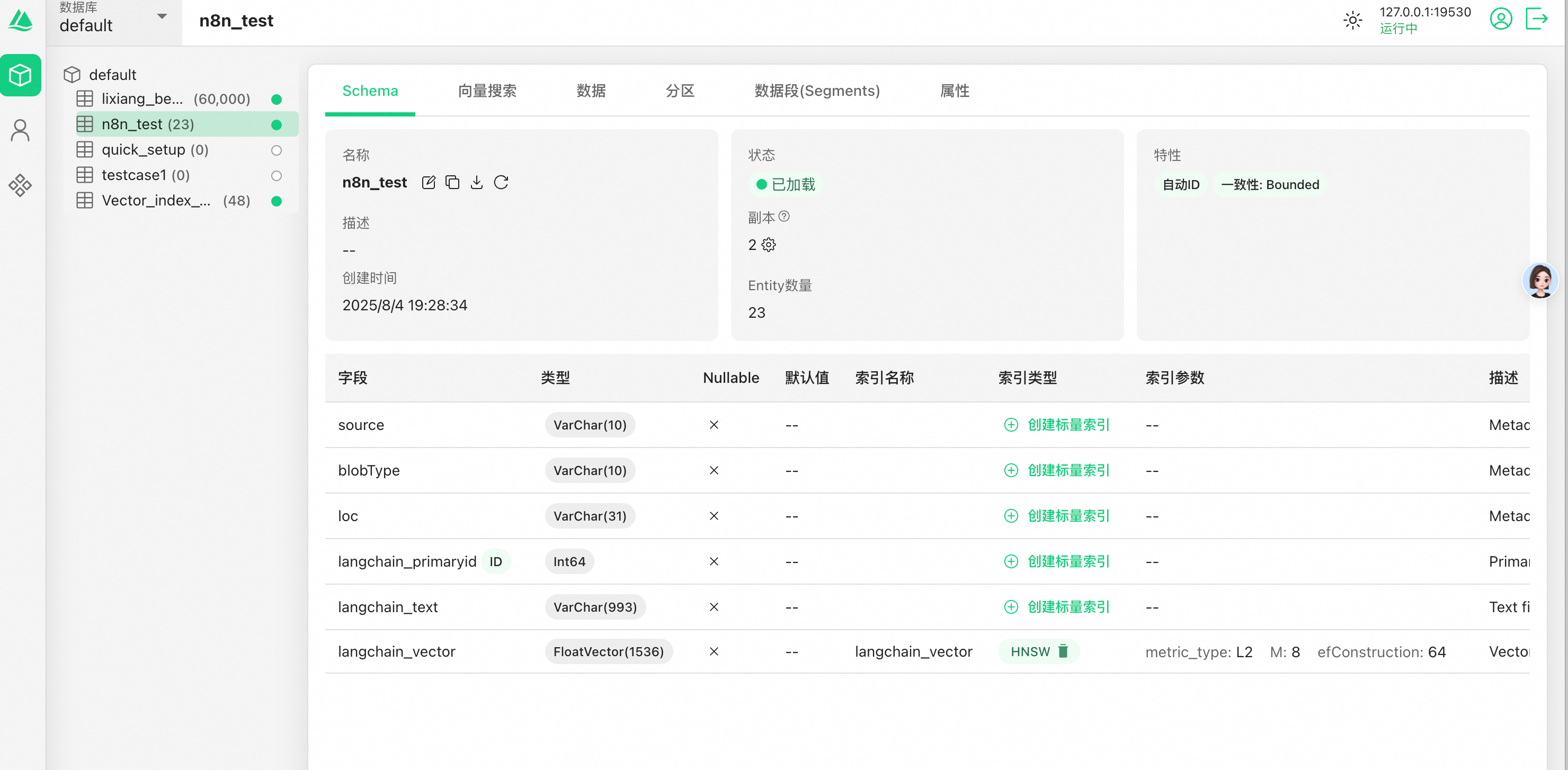Open replica settings gear icon

769,245
